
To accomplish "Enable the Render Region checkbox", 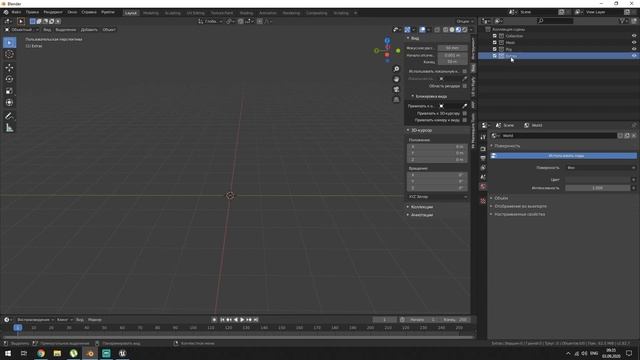I will coord(464,86).
